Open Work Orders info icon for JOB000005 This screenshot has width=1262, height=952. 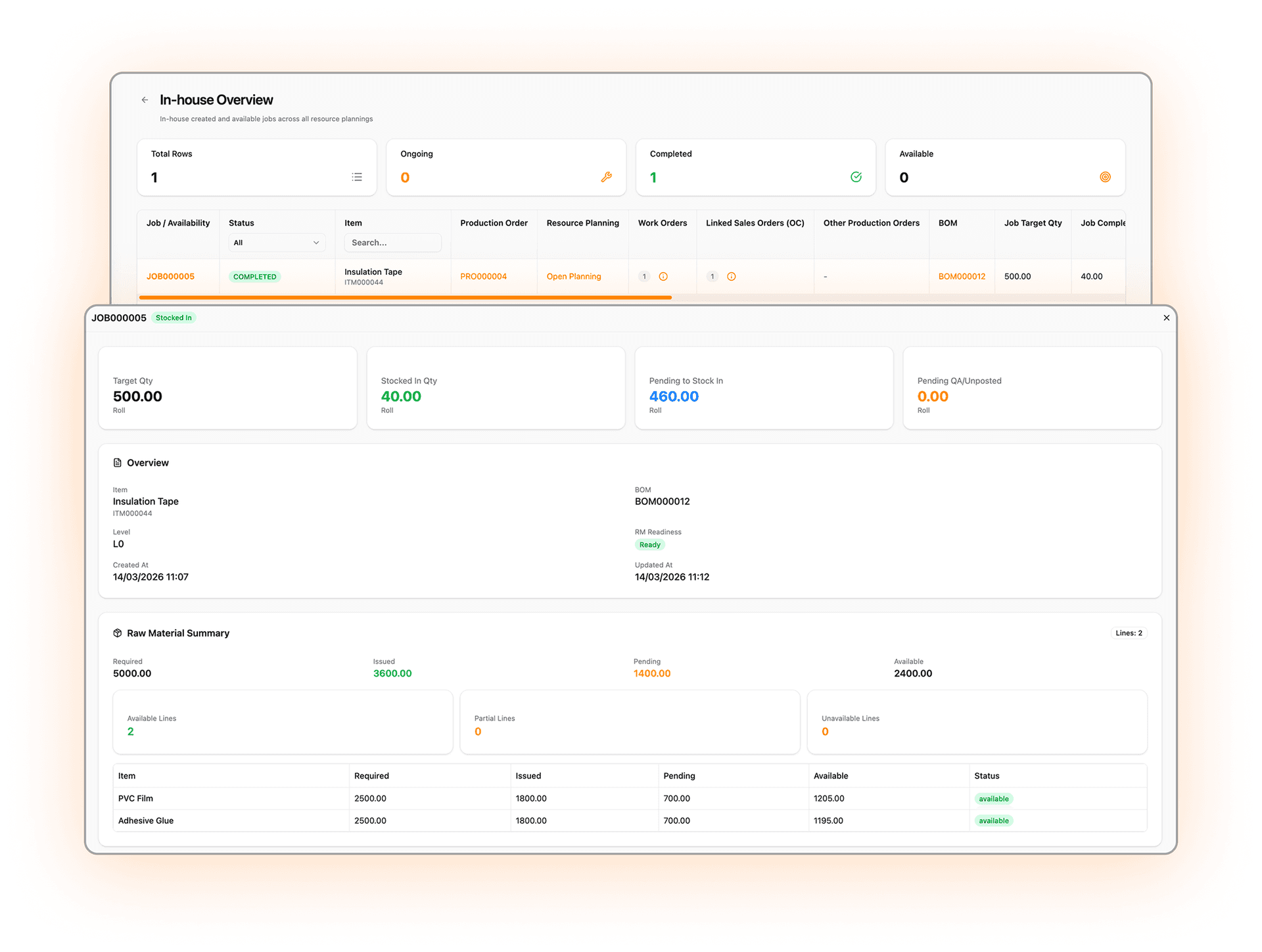(x=663, y=277)
